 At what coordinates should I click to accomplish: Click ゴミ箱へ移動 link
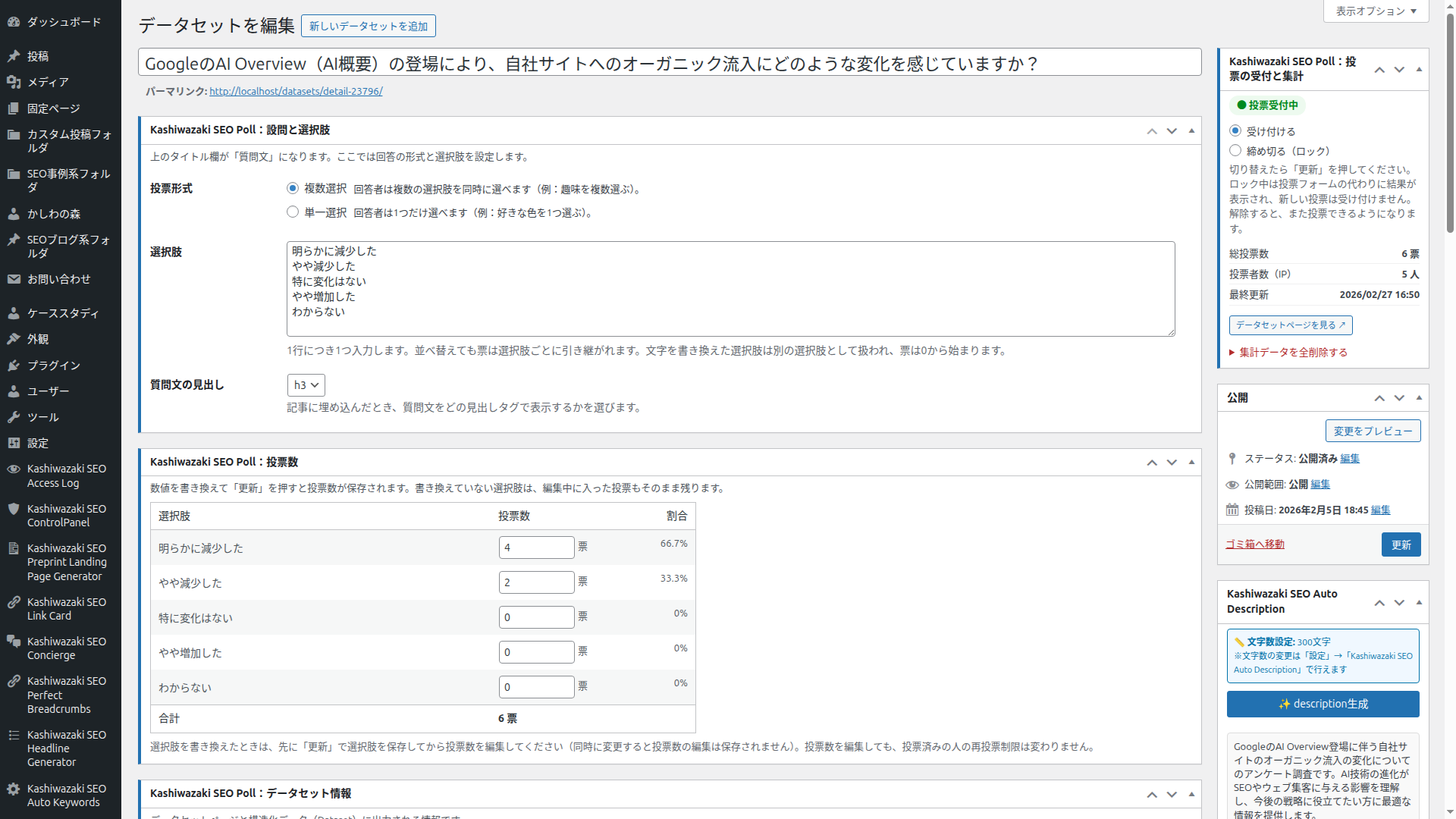[x=1255, y=544]
